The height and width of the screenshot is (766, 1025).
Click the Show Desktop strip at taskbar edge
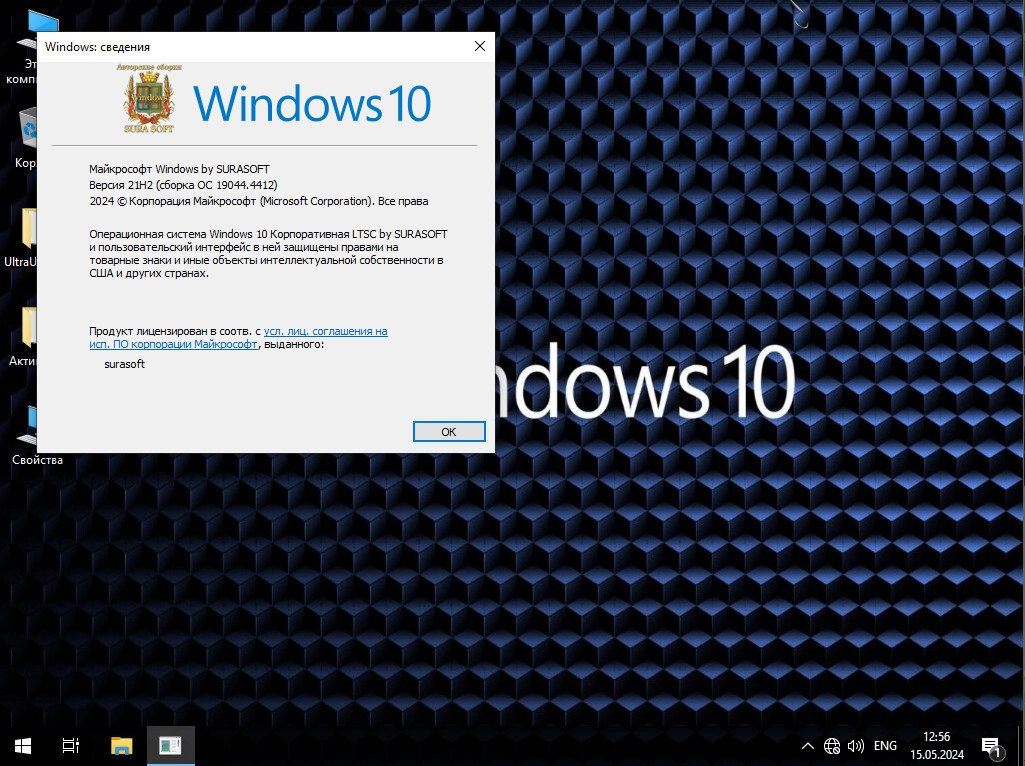(1021, 745)
